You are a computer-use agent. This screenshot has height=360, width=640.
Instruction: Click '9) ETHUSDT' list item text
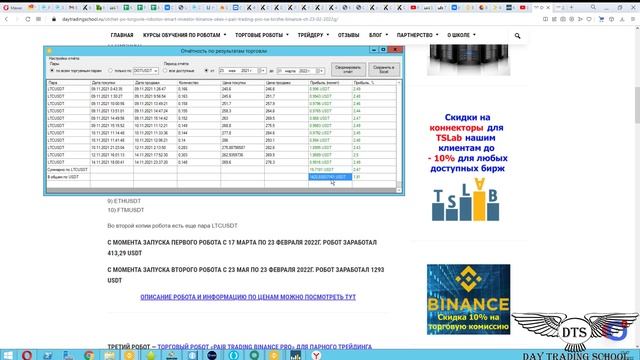tap(124, 201)
